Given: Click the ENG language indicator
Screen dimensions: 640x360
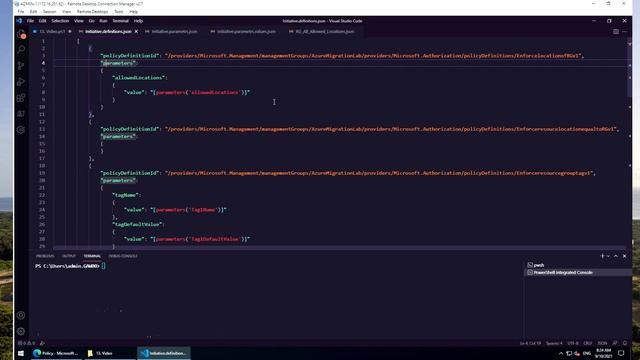Looking at the screenshot, I should [587, 353].
